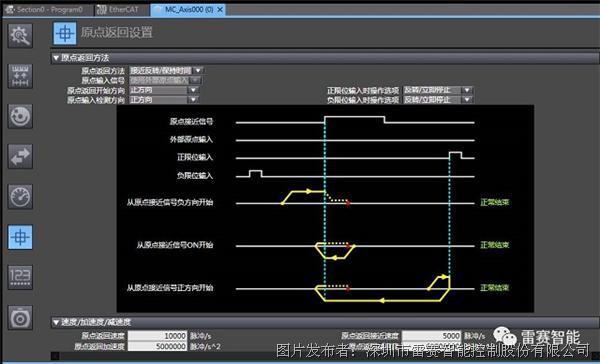
Task: Open Other Operation Settings arrows icon
Action: pyautogui.click(x=20, y=157)
